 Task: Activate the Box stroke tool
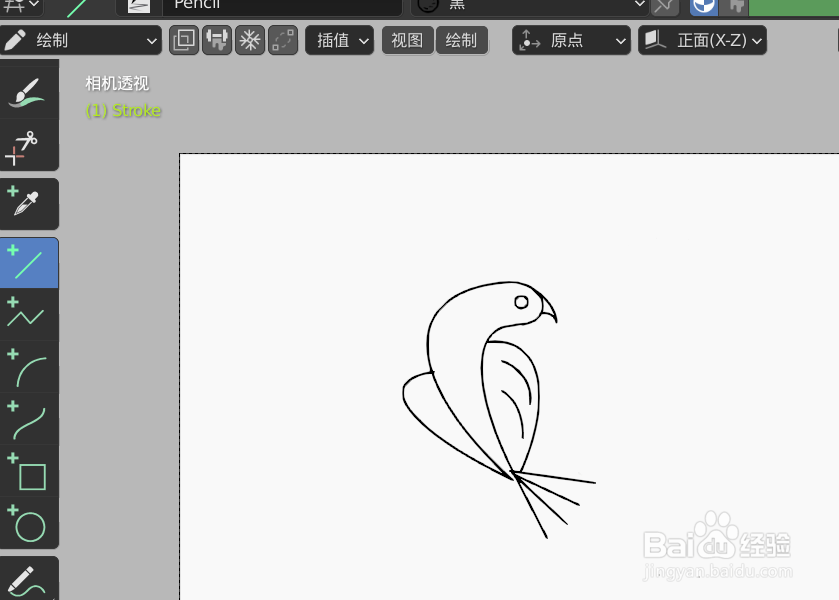pos(29,475)
